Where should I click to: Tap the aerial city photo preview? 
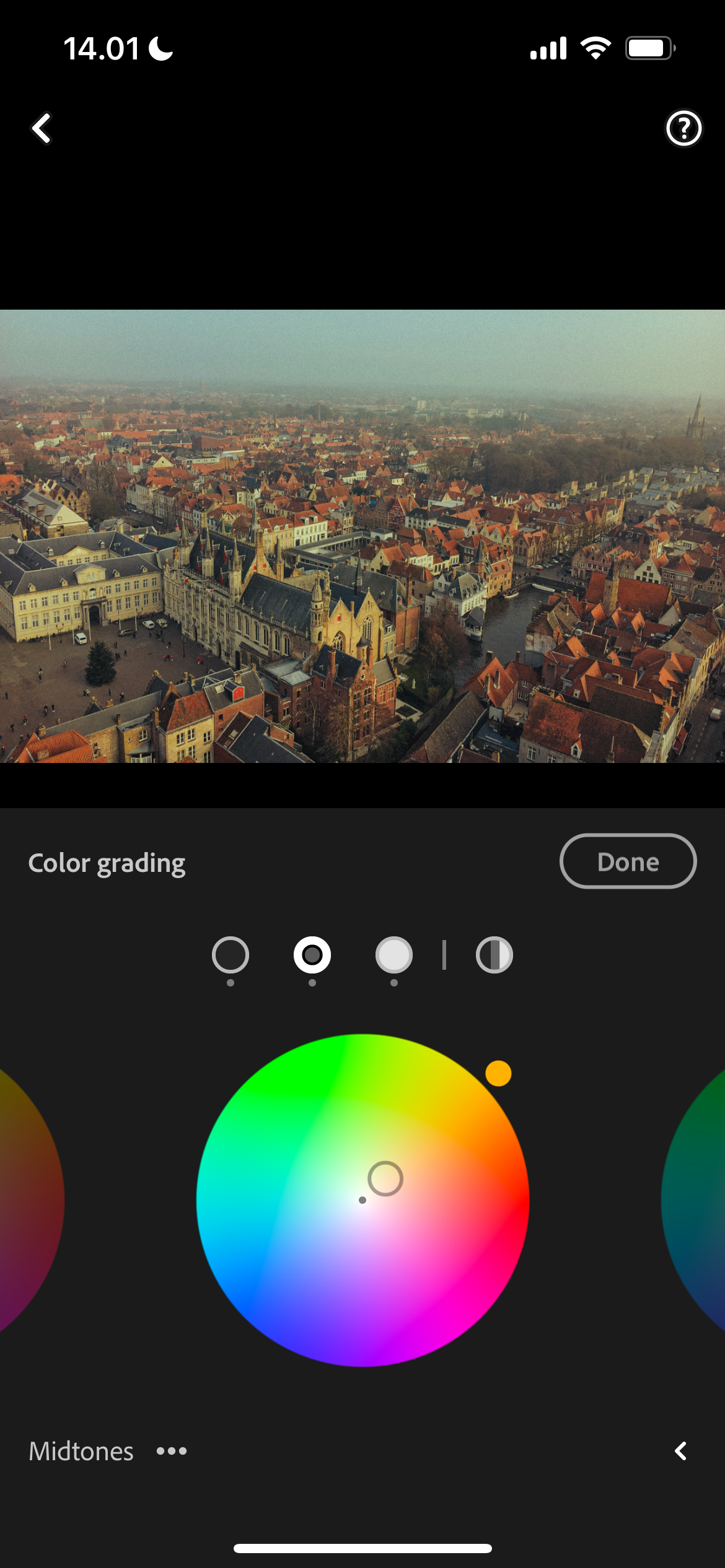tap(362, 536)
